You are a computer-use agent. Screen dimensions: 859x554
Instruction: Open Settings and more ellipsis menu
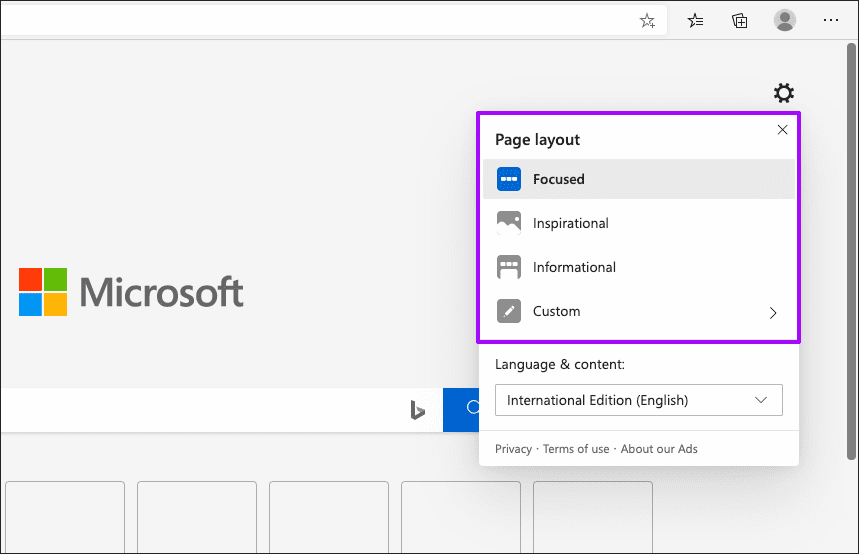pos(831,20)
